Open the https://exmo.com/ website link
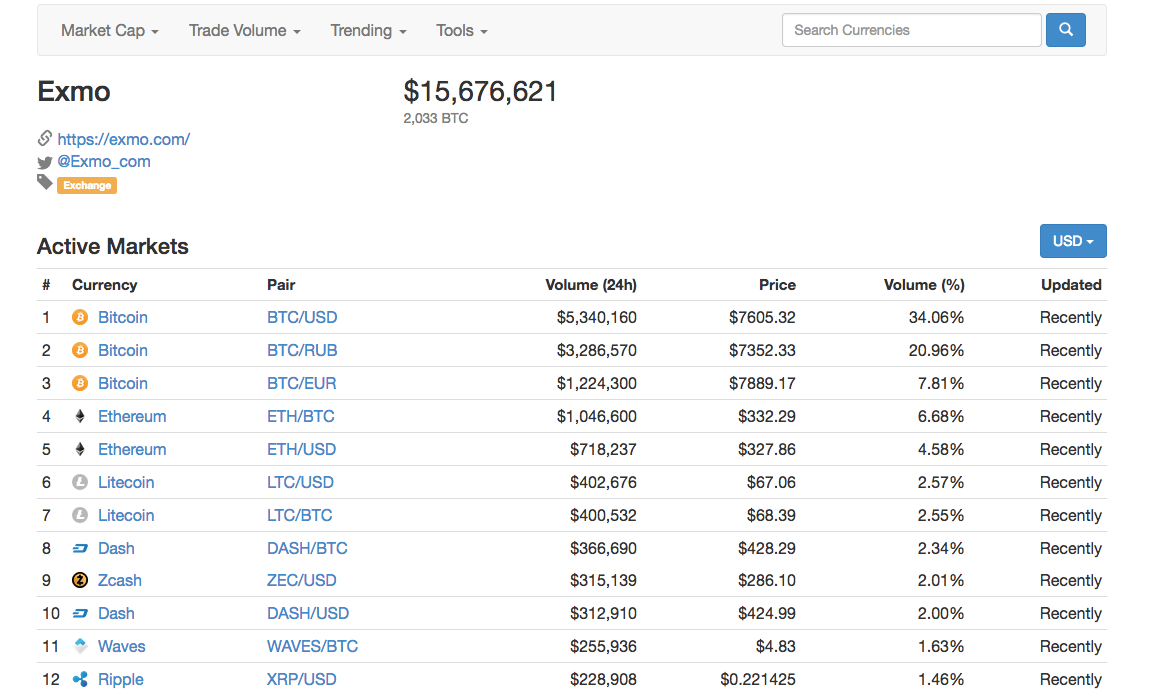 123,139
